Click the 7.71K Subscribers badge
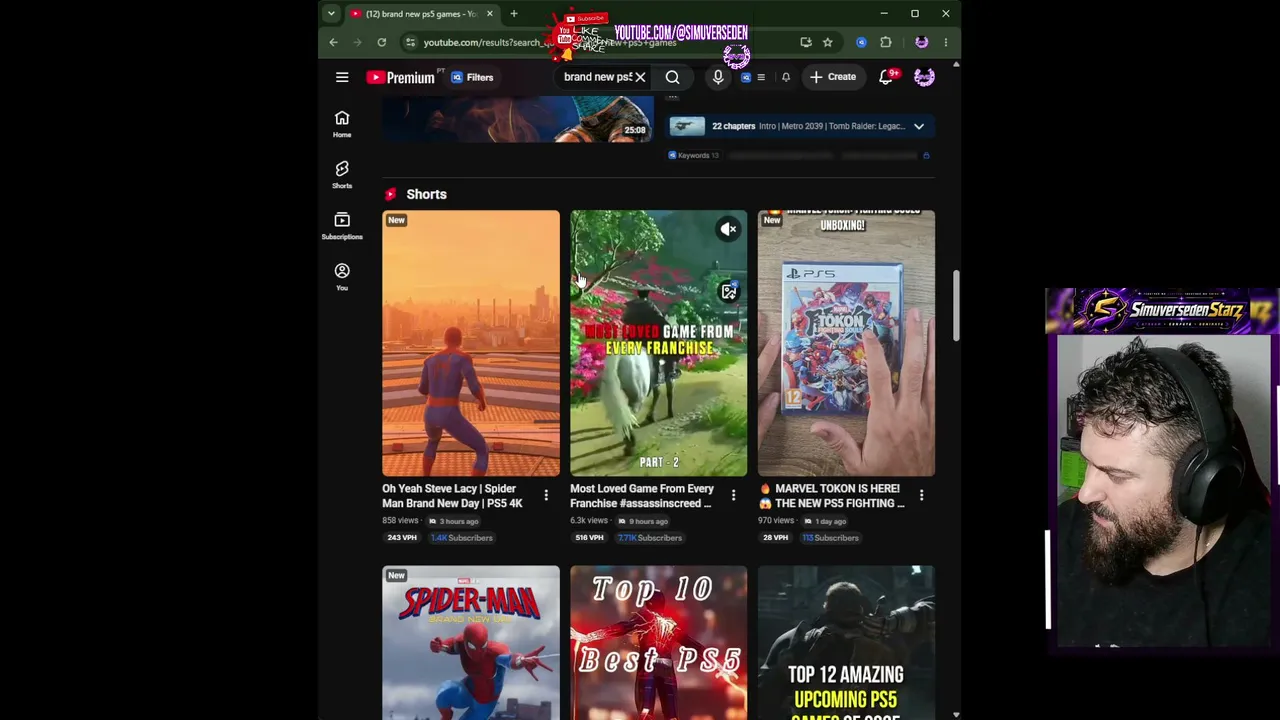Image resolution: width=1280 pixels, height=720 pixels. [650, 538]
